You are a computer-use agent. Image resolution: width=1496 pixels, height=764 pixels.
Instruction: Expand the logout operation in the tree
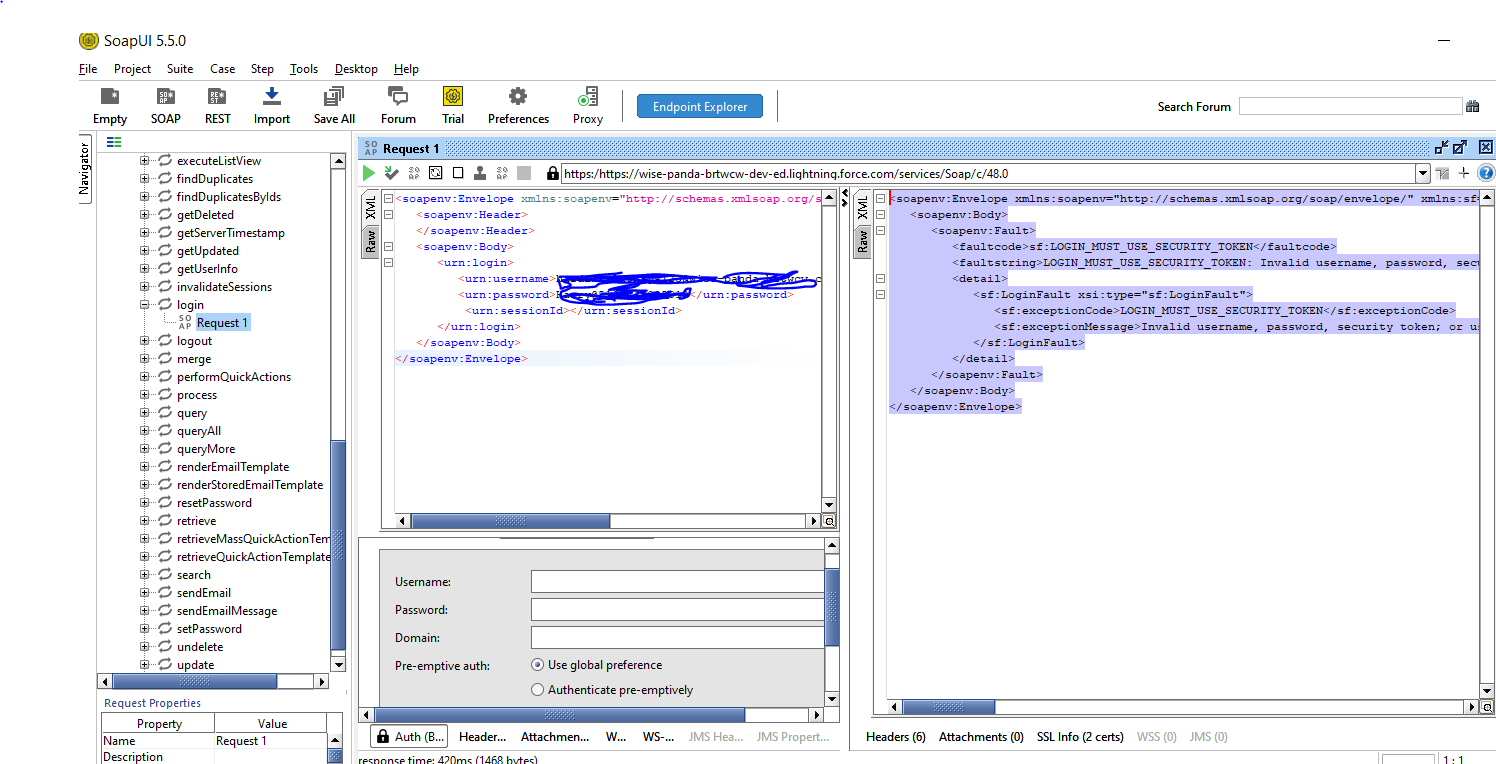146,340
